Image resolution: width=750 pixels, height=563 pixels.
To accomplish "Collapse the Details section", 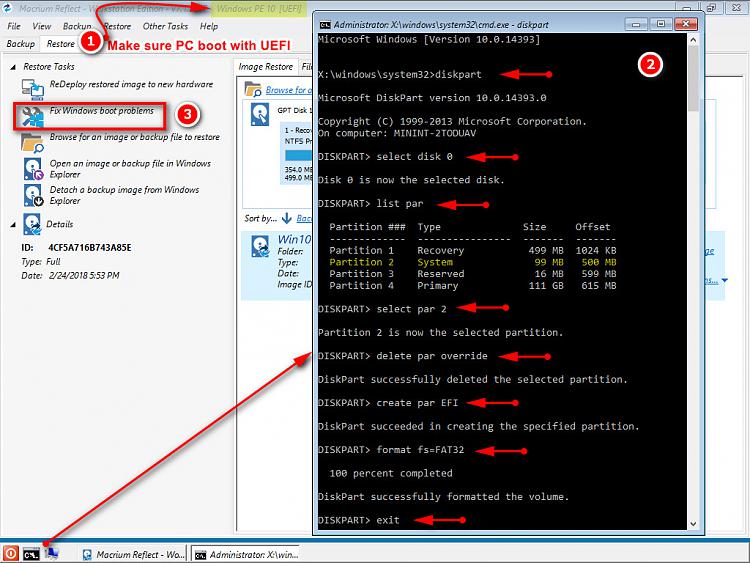I will point(13,224).
